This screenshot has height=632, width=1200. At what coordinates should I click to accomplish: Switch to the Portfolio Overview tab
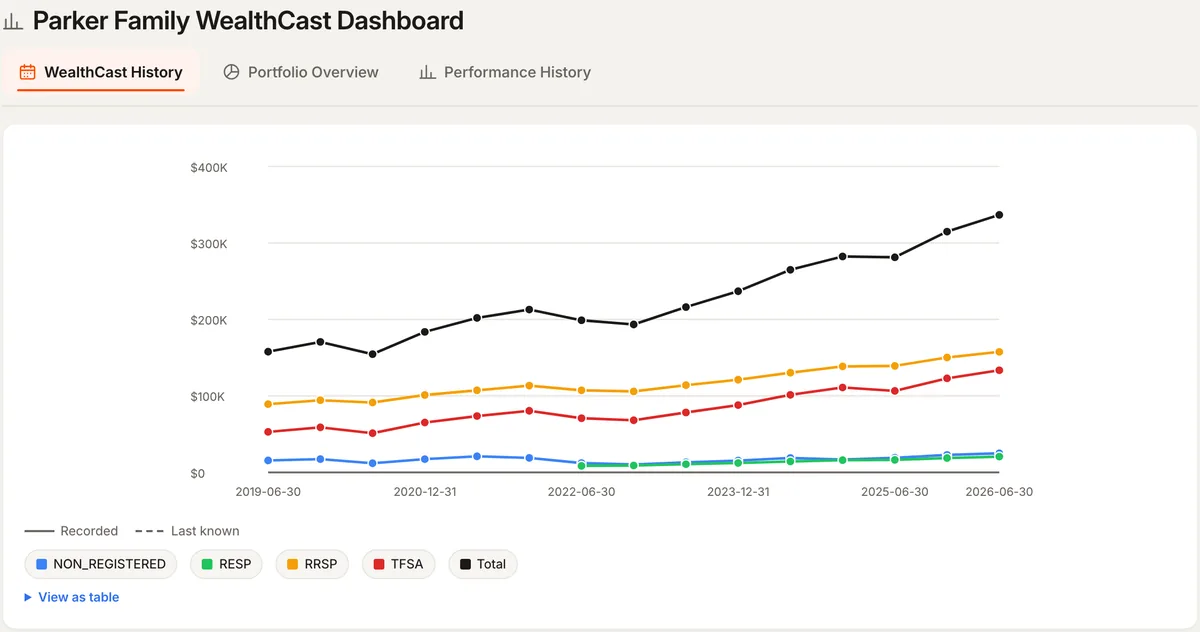(x=301, y=72)
